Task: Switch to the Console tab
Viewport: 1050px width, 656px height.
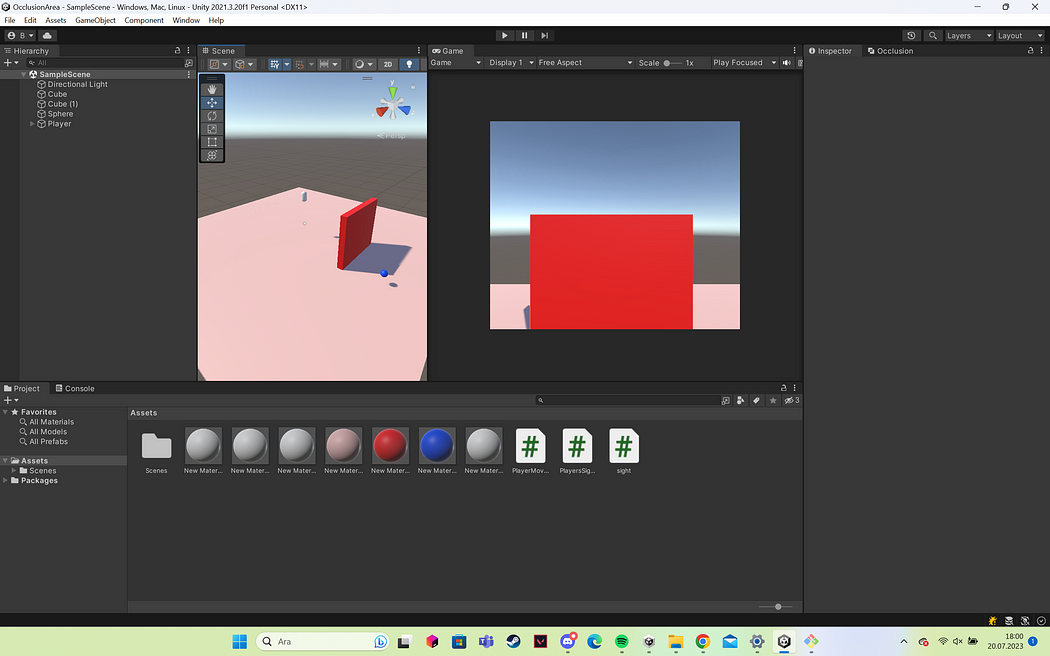Action: (75, 388)
